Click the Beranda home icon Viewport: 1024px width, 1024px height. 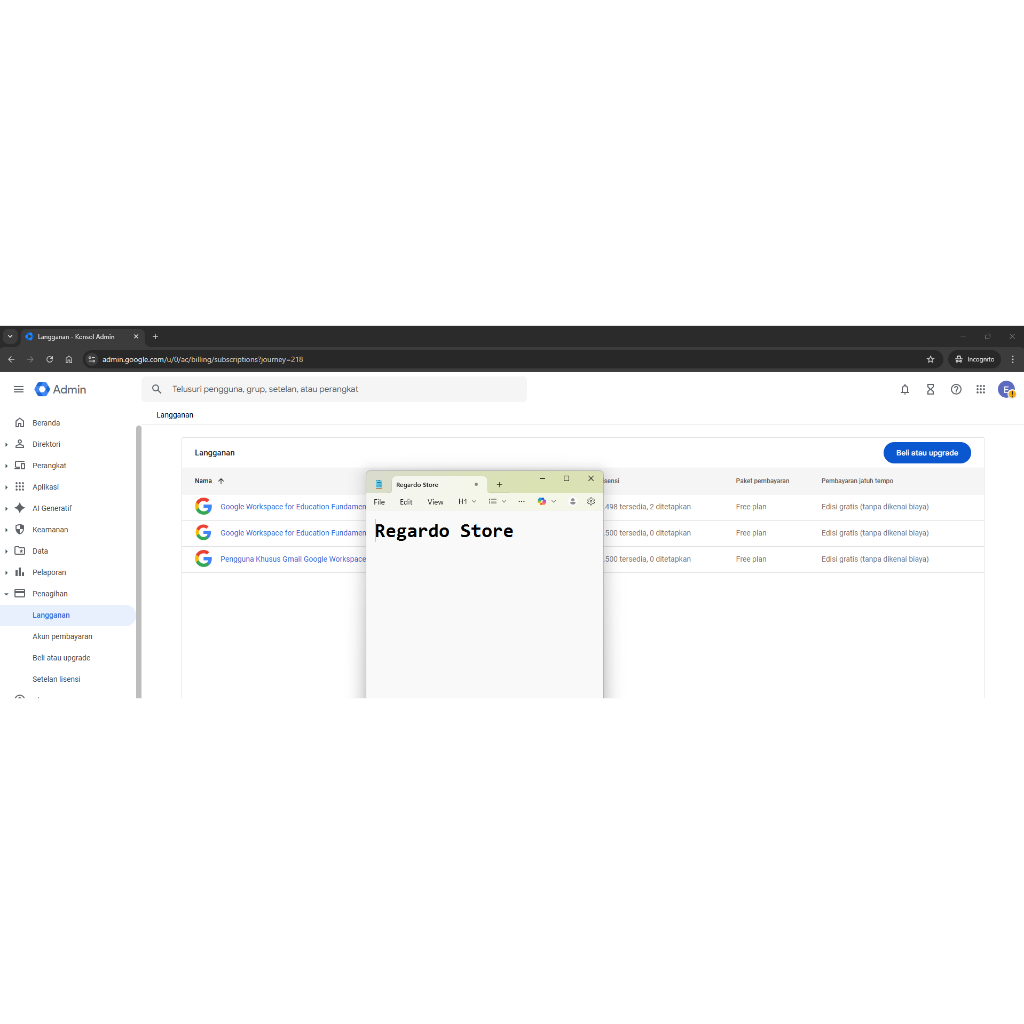tap(19, 422)
